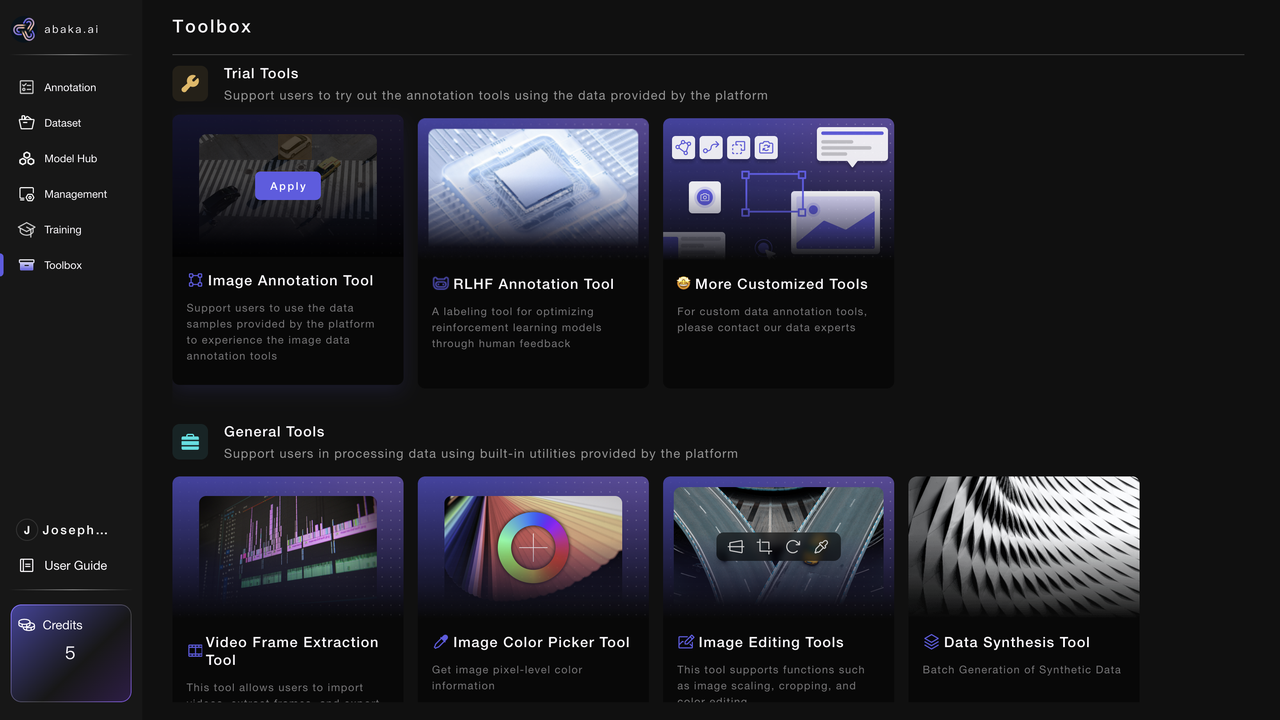1280x720 pixels.
Task: Click the Annotation sidebar icon
Action: click(x=26, y=88)
